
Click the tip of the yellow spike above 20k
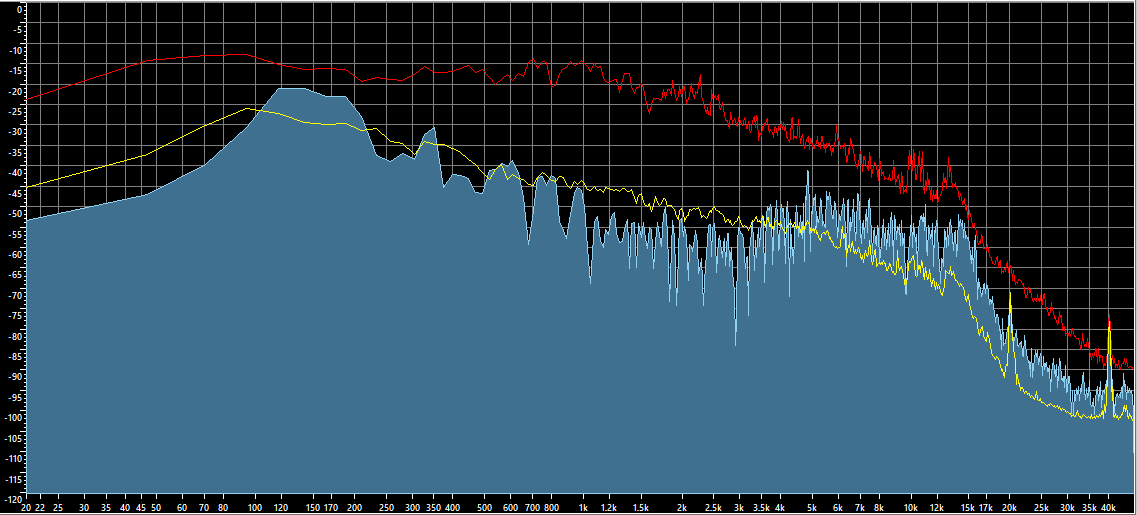click(1009, 292)
